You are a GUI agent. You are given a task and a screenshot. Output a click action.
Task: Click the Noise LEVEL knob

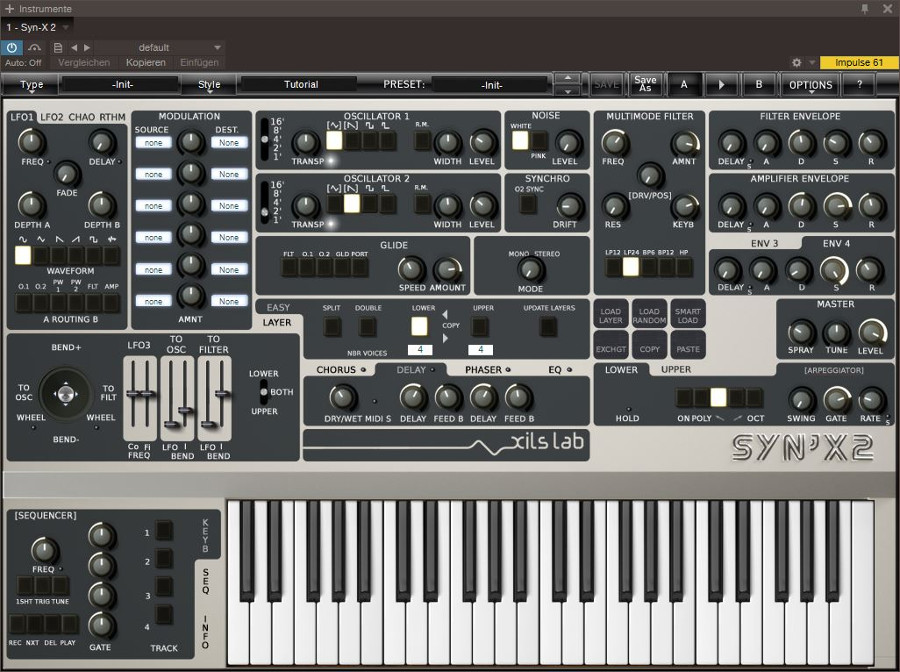[x=568, y=142]
